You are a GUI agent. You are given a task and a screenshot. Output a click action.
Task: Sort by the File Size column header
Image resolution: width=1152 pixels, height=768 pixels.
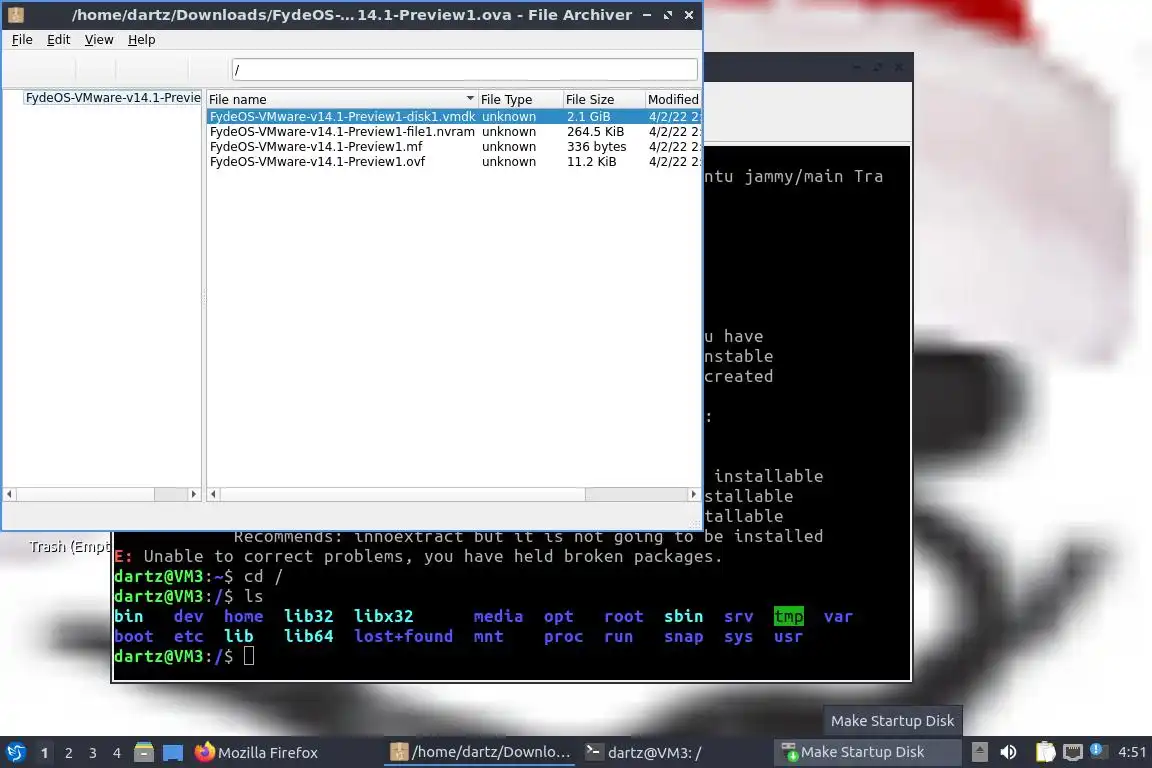[x=603, y=99]
